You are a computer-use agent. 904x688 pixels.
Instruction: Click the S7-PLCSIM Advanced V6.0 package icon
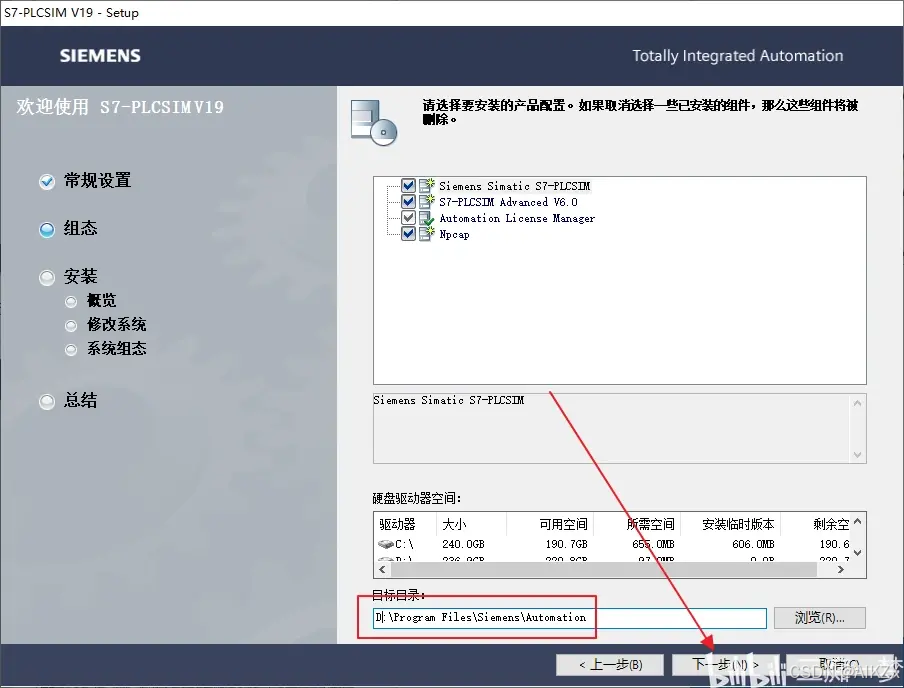point(427,202)
